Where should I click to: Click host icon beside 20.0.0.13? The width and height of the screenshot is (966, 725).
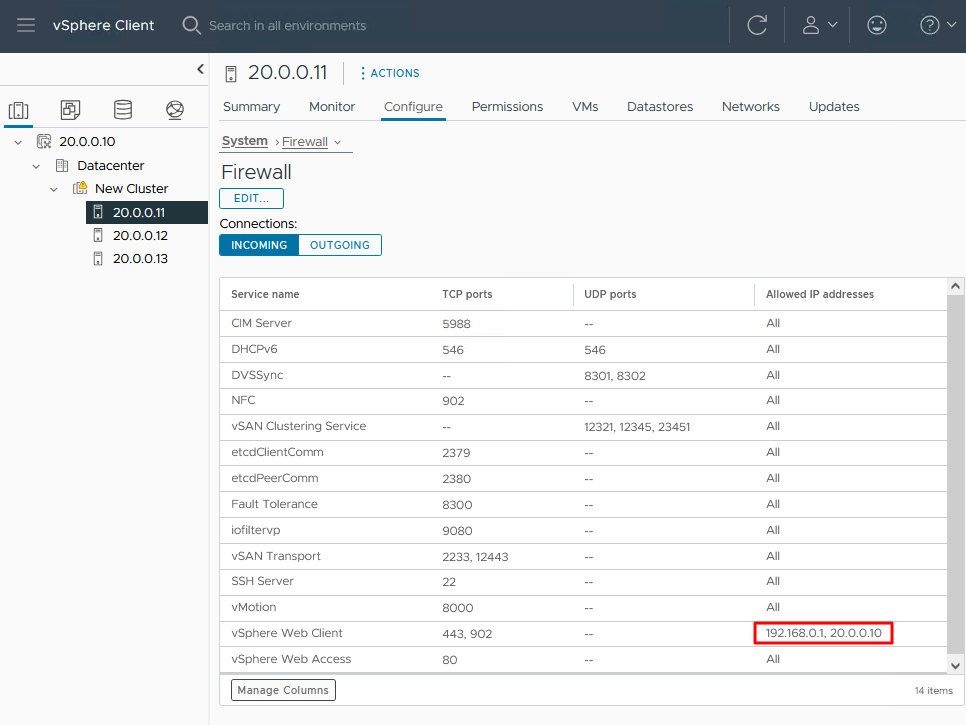(x=97, y=259)
